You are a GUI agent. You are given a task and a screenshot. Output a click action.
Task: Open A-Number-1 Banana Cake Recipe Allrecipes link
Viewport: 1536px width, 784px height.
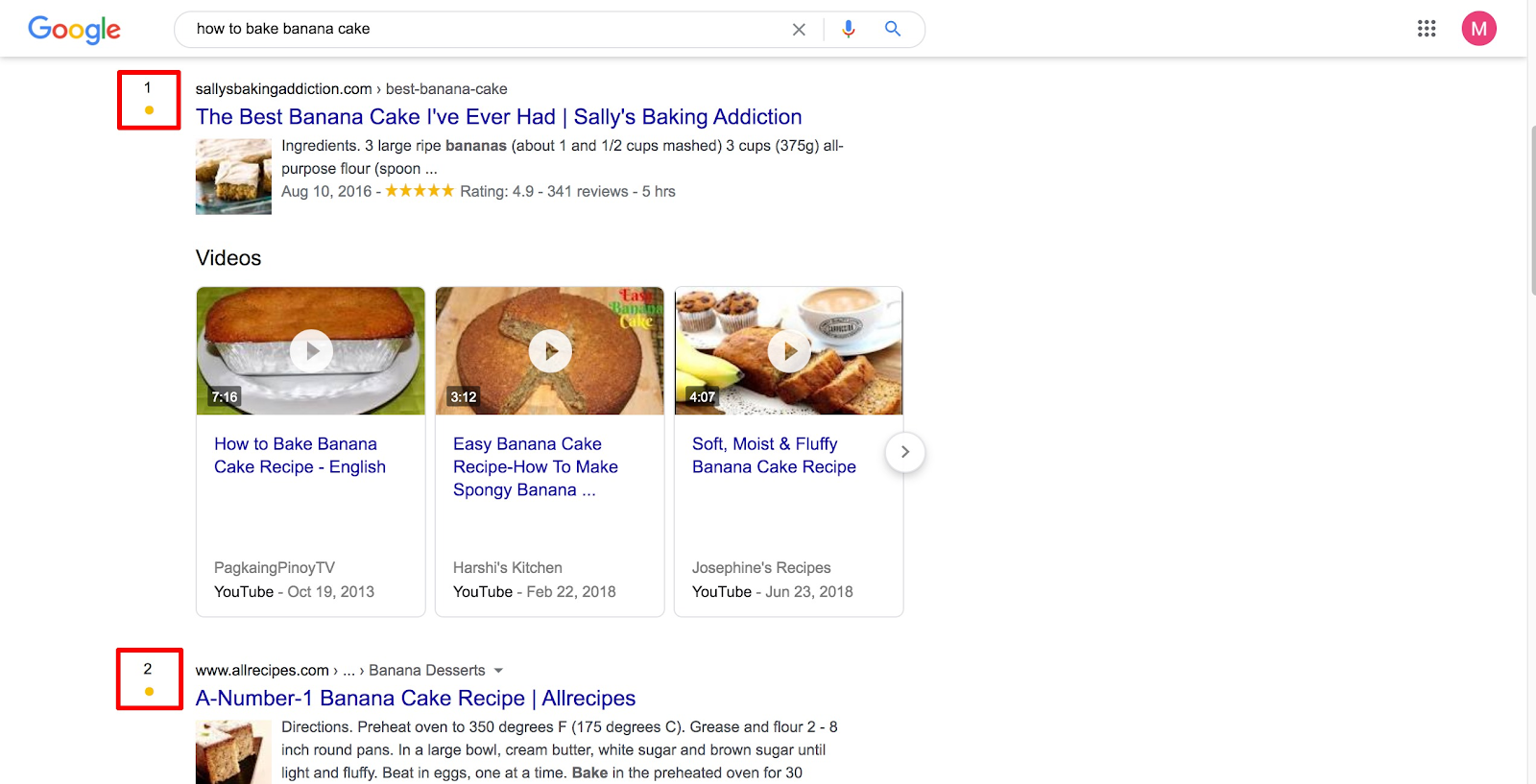[416, 699]
